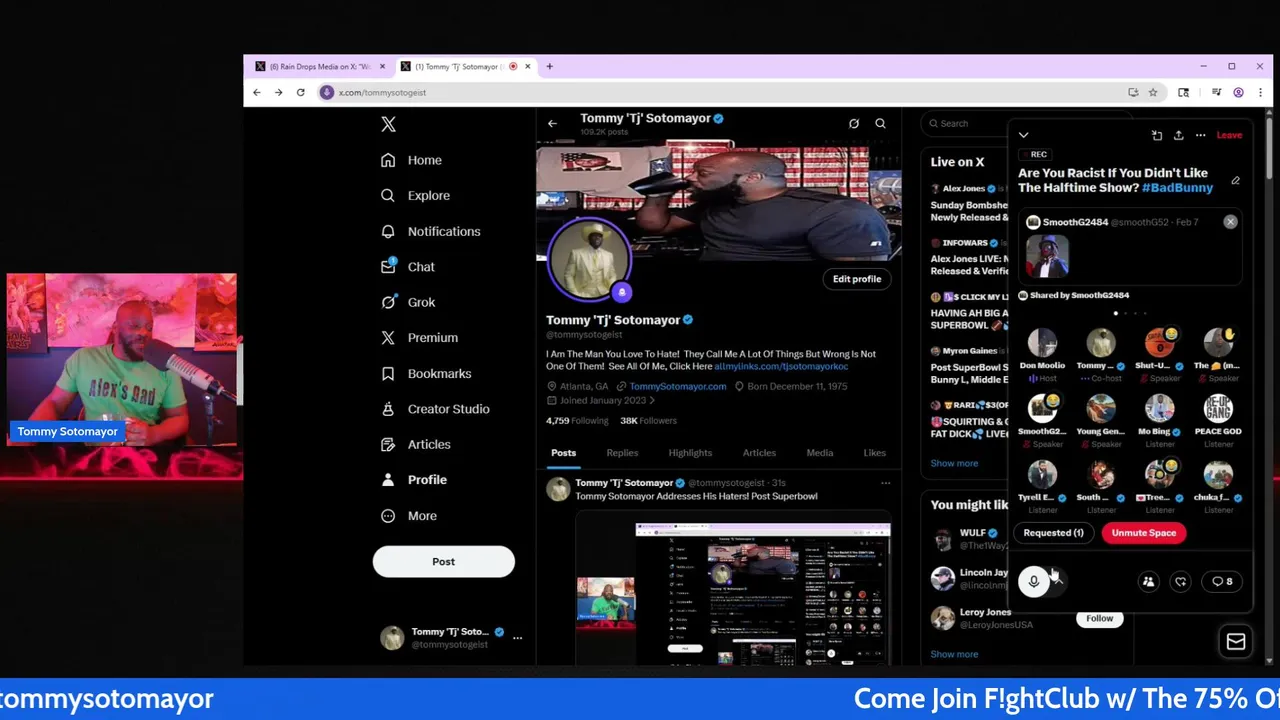Screen dimensions: 1280x720
Task: Leave the Space
Action: (1229, 135)
